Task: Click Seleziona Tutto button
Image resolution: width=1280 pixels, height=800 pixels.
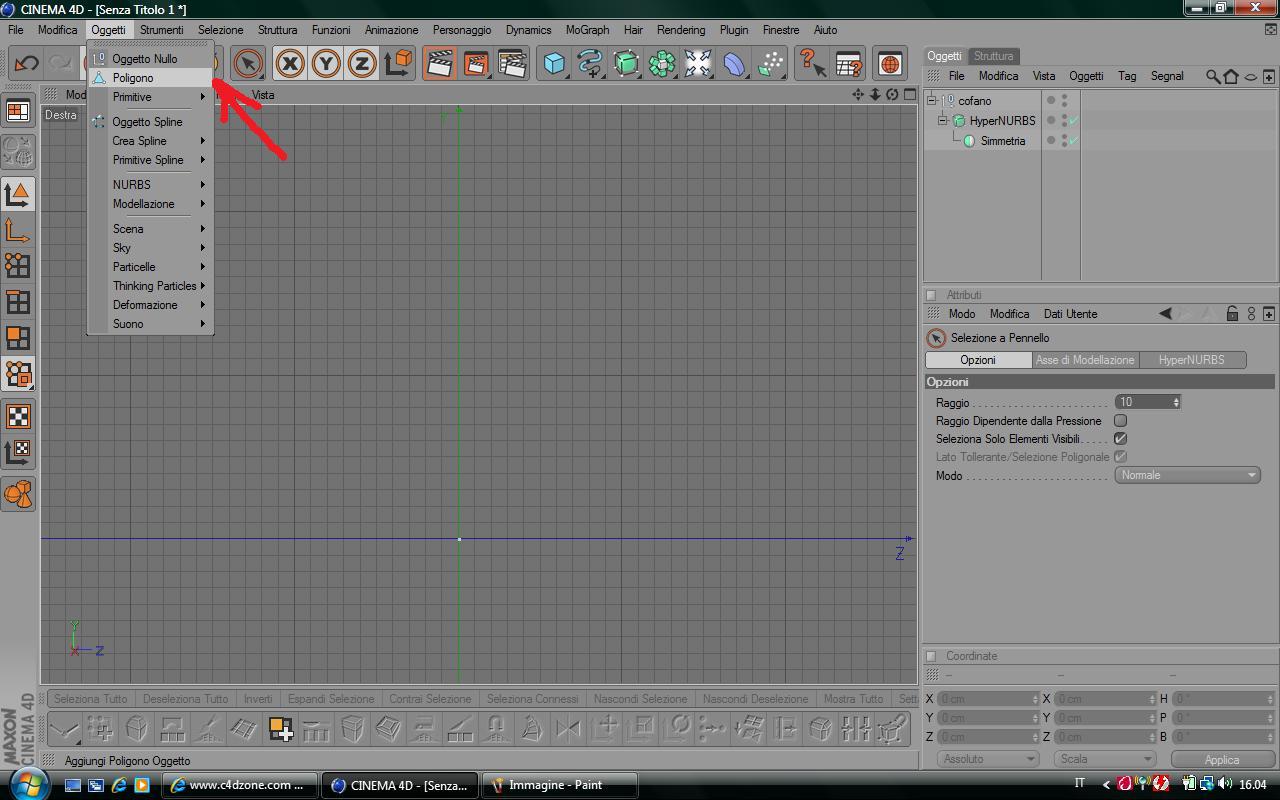Action: point(90,699)
